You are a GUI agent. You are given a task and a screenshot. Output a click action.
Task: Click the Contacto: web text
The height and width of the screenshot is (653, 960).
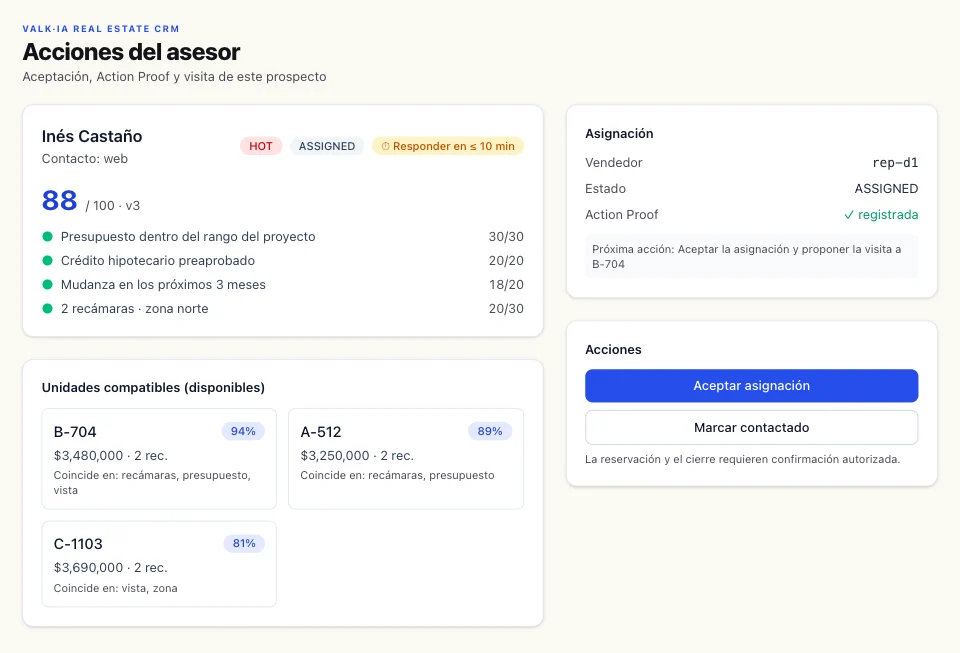[x=84, y=159]
